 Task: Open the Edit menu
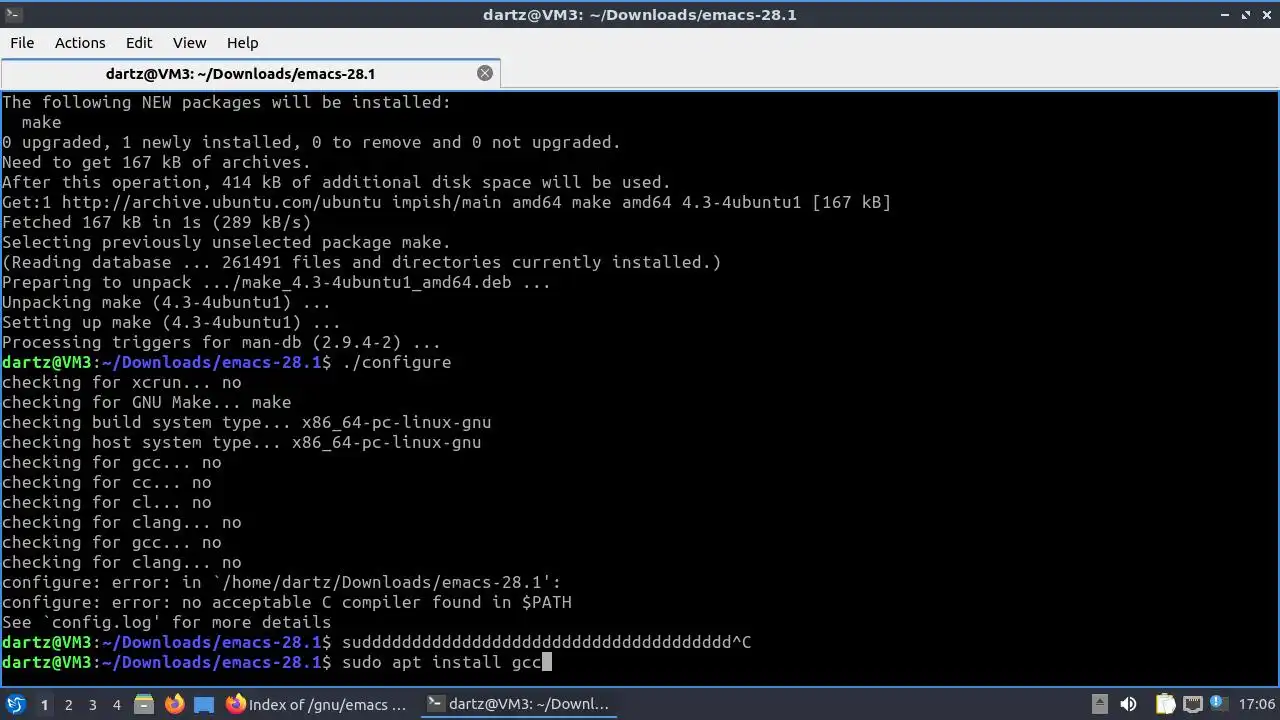[139, 43]
